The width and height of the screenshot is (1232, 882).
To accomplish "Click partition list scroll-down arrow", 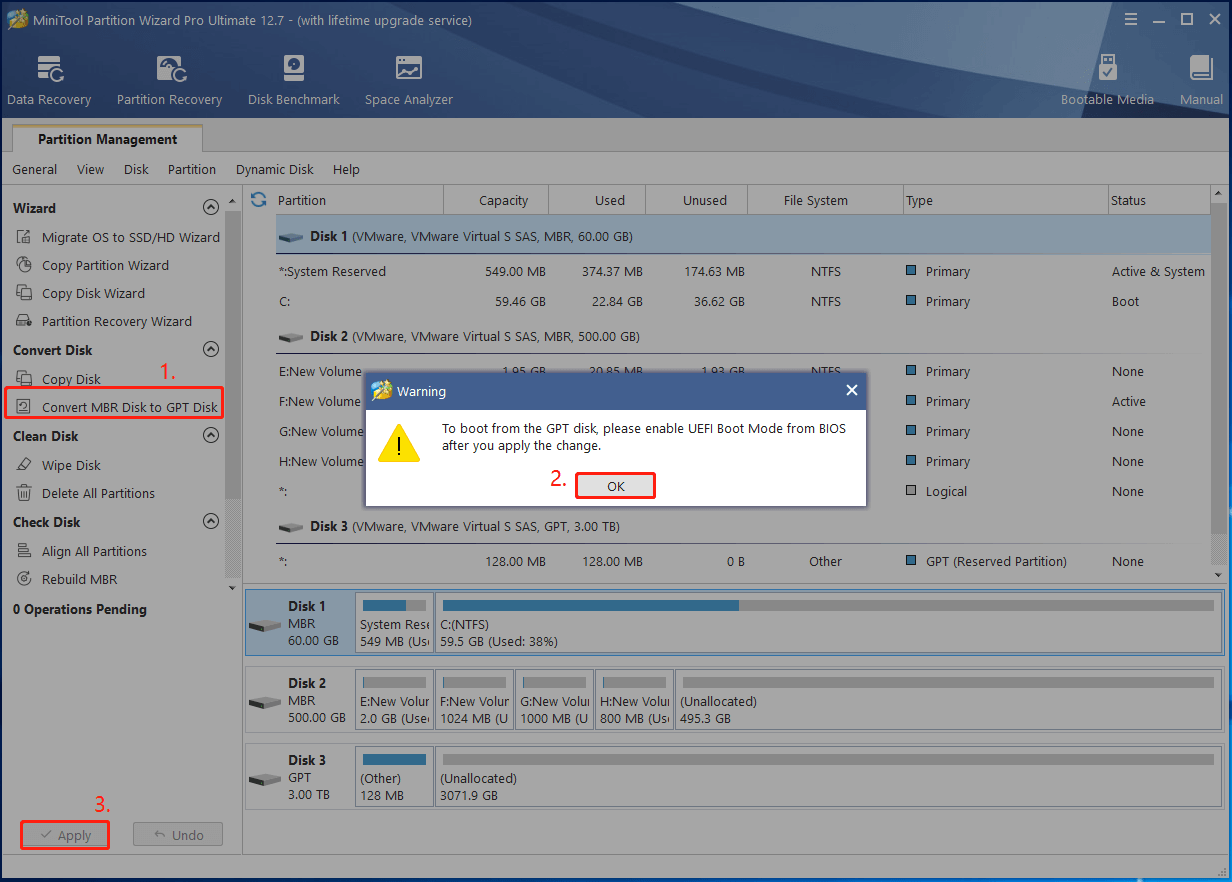I will pyautogui.click(x=1219, y=575).
